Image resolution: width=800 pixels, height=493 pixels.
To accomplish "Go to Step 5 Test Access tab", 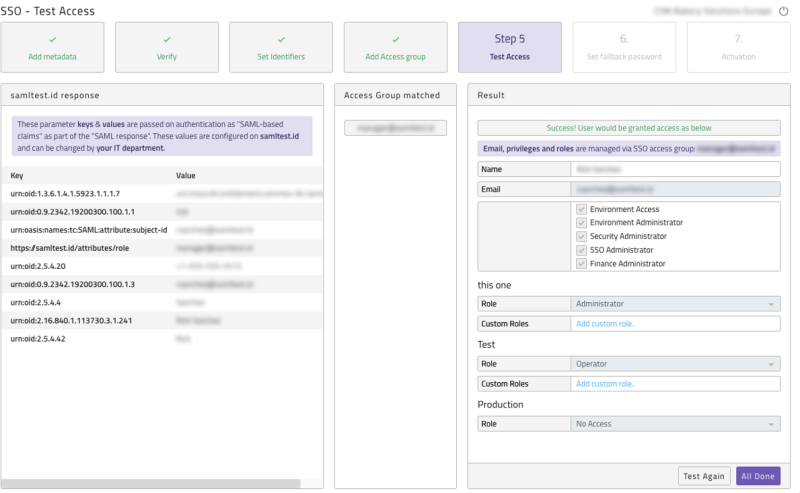I will pos(509,47).
